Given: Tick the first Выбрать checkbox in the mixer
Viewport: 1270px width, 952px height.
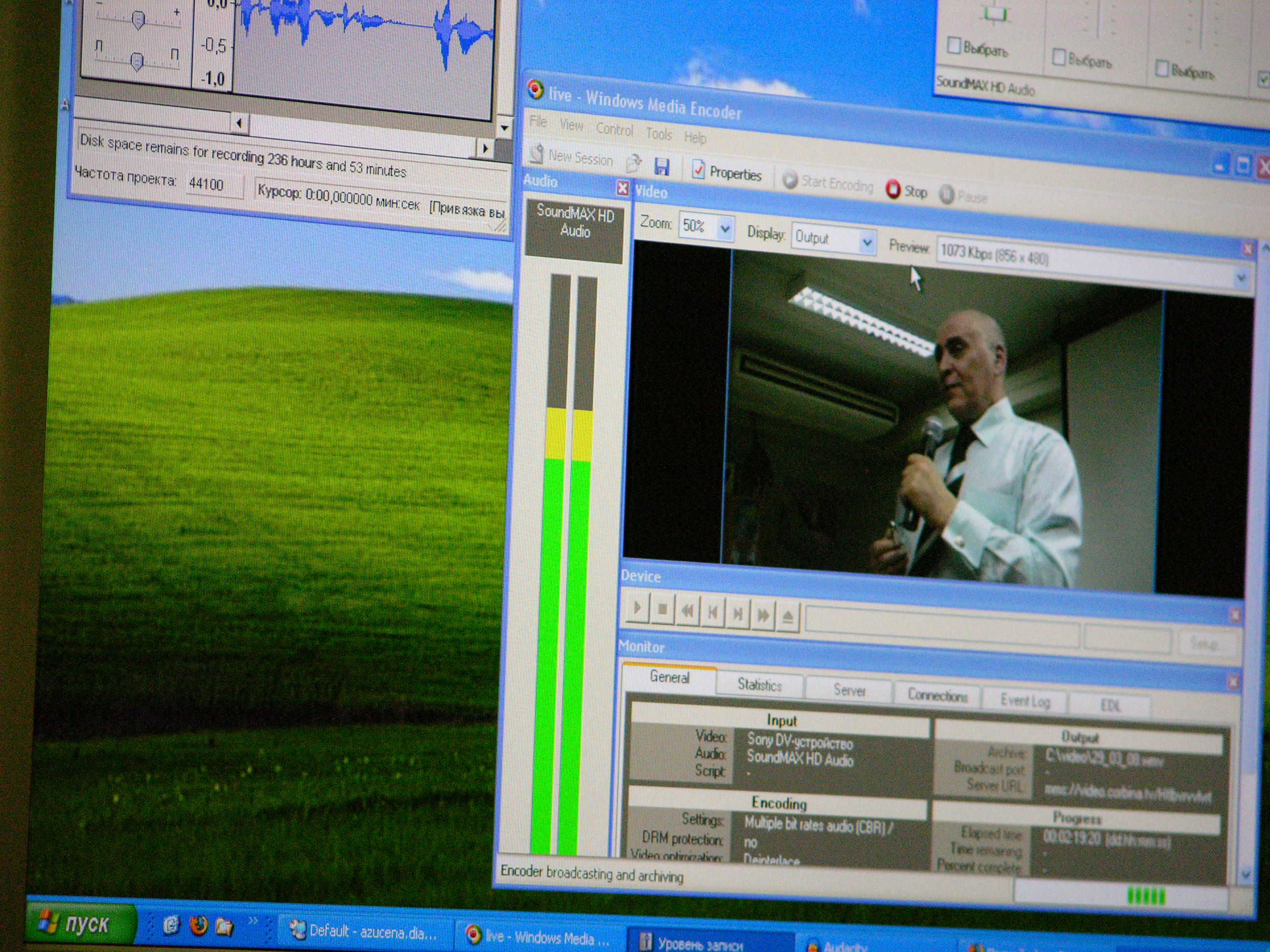Looking at the screenshot, I should [x=953, y=46].
